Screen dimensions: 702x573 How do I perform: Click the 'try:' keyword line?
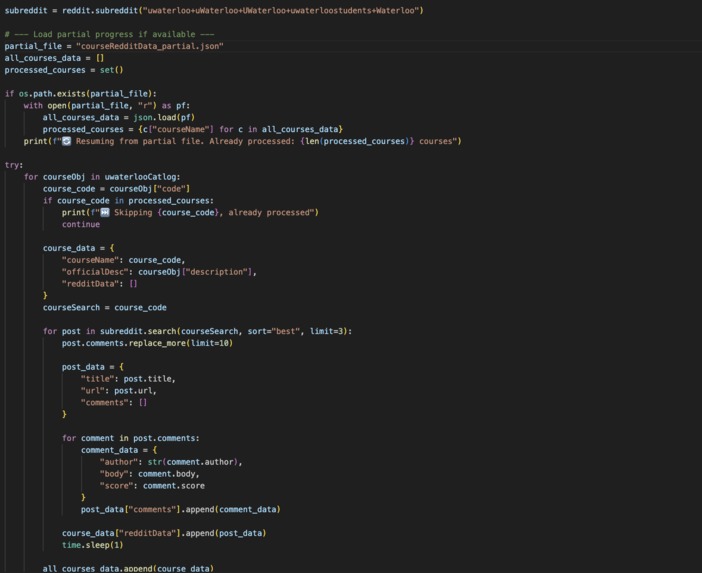(x=14, y=165)
